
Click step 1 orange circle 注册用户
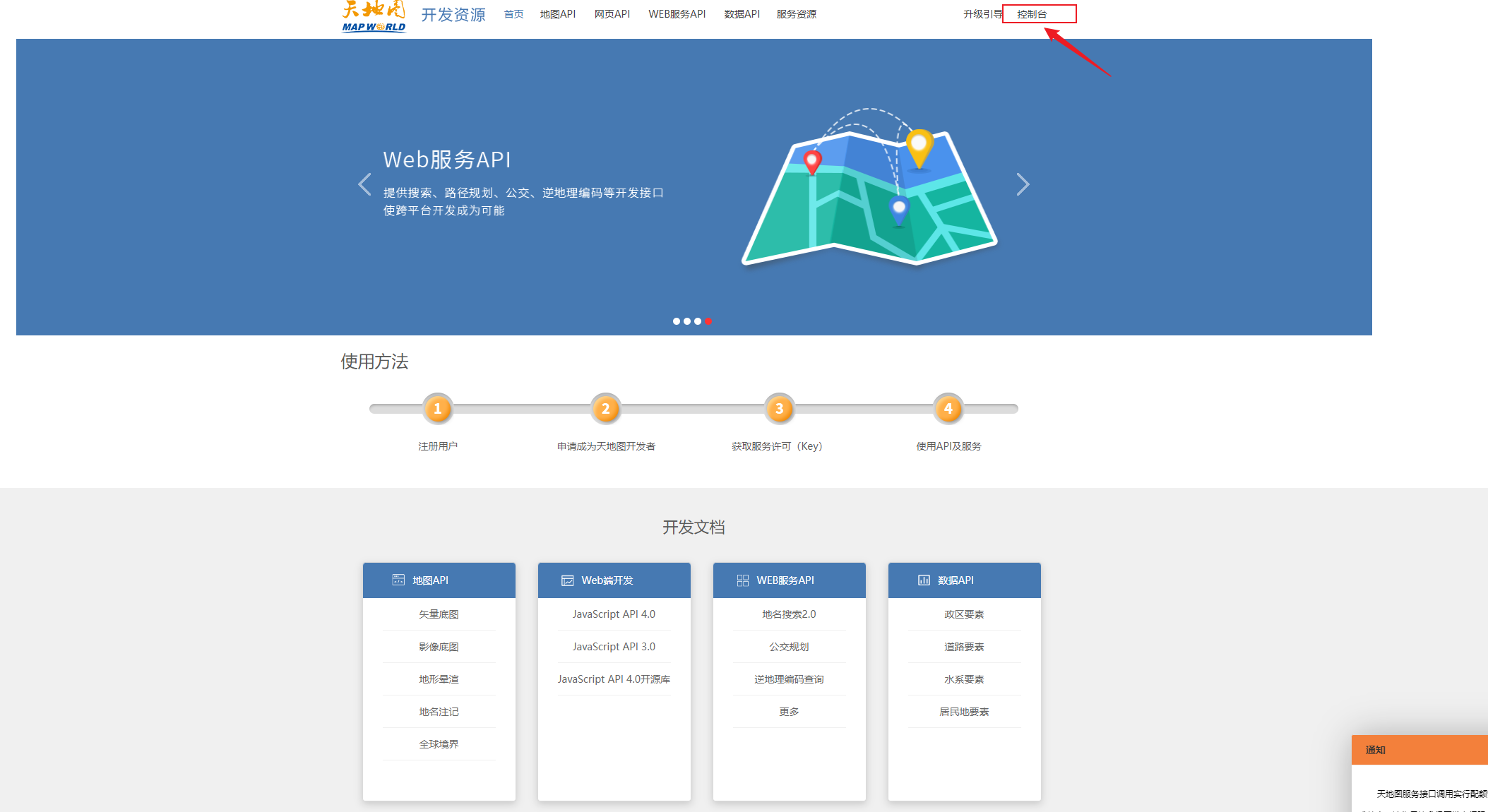(x=438, y=409)
